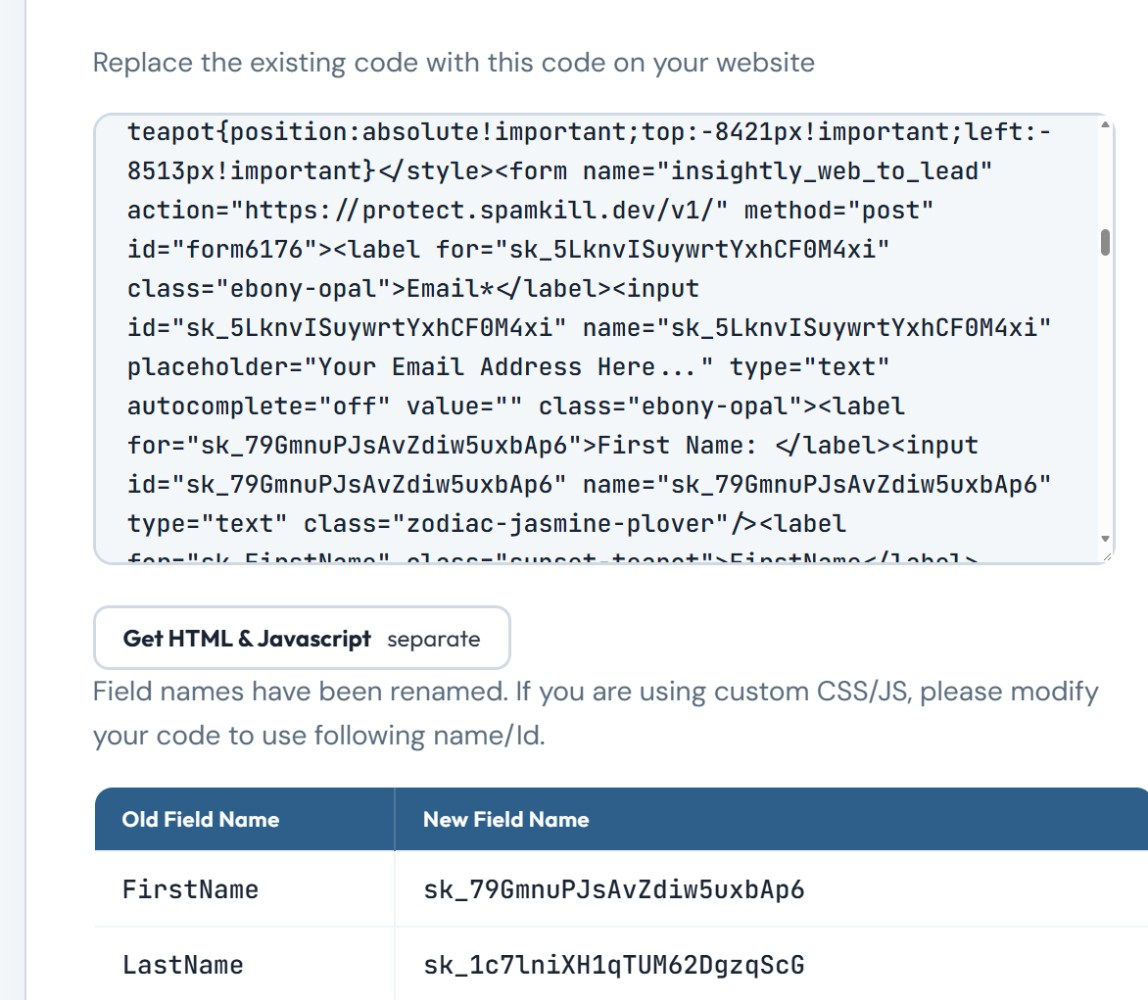Click the code box scrollbar up arrow
The width and height of the screenshot is (1148, 1000).
[x=1105, y=125]
